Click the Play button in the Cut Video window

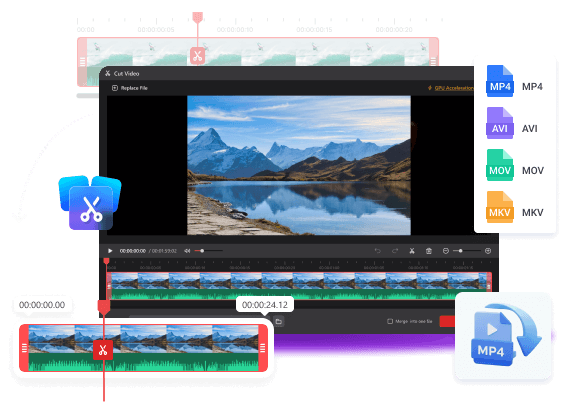pyautogui.click(x=110, y=251)
